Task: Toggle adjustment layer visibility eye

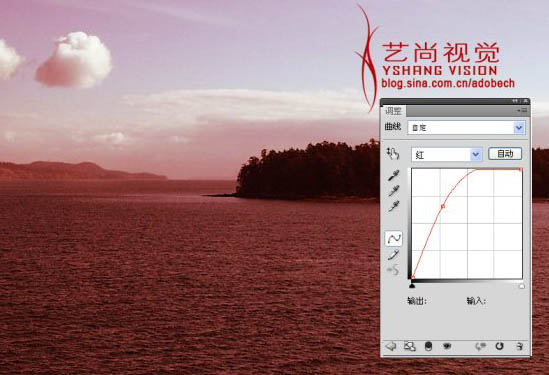Action: (x=447, y=346)
